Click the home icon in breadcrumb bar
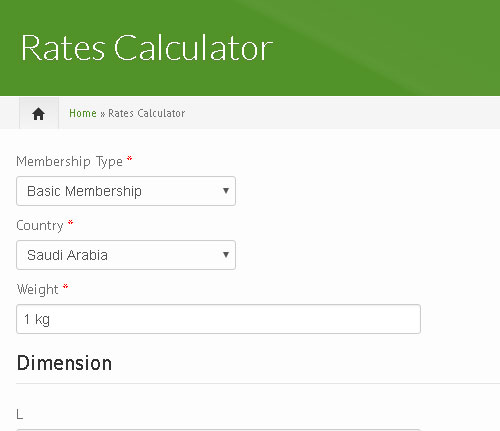The width and height of the screenshot is (500, 431). click(x=39, y=114)
